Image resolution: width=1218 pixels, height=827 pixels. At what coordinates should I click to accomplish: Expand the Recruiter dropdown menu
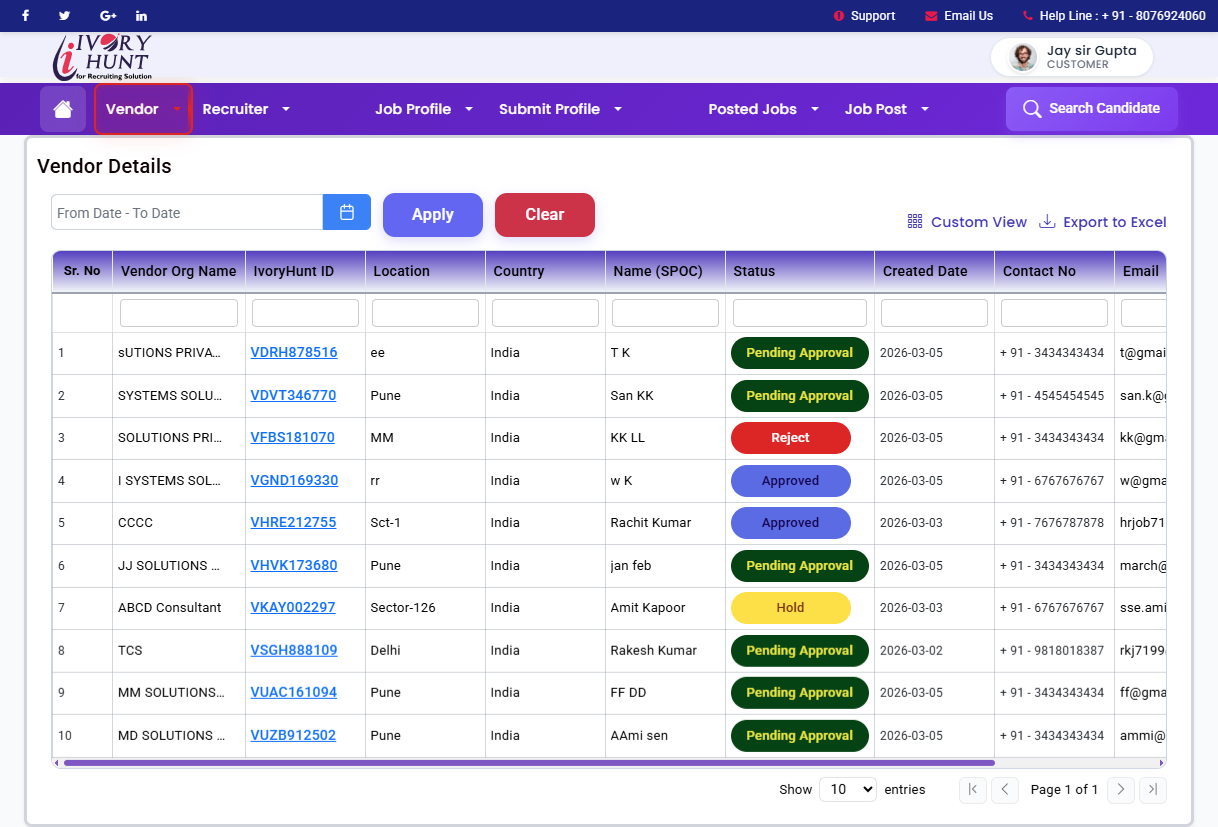pos(246,109)
